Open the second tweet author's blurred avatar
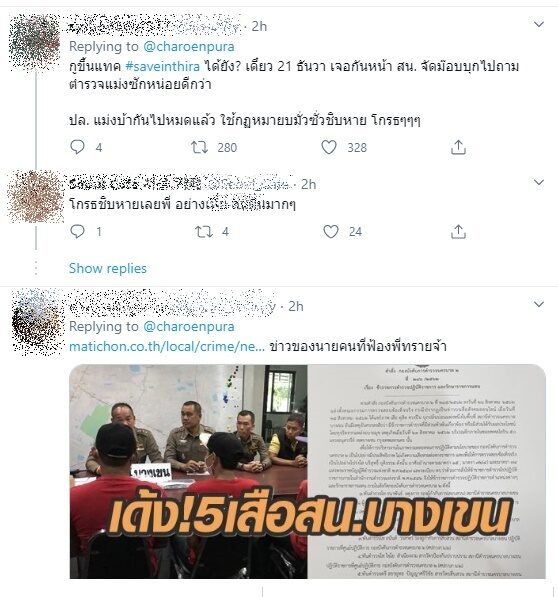The width and height of the screenshot is (558, 597). [36, 196]
